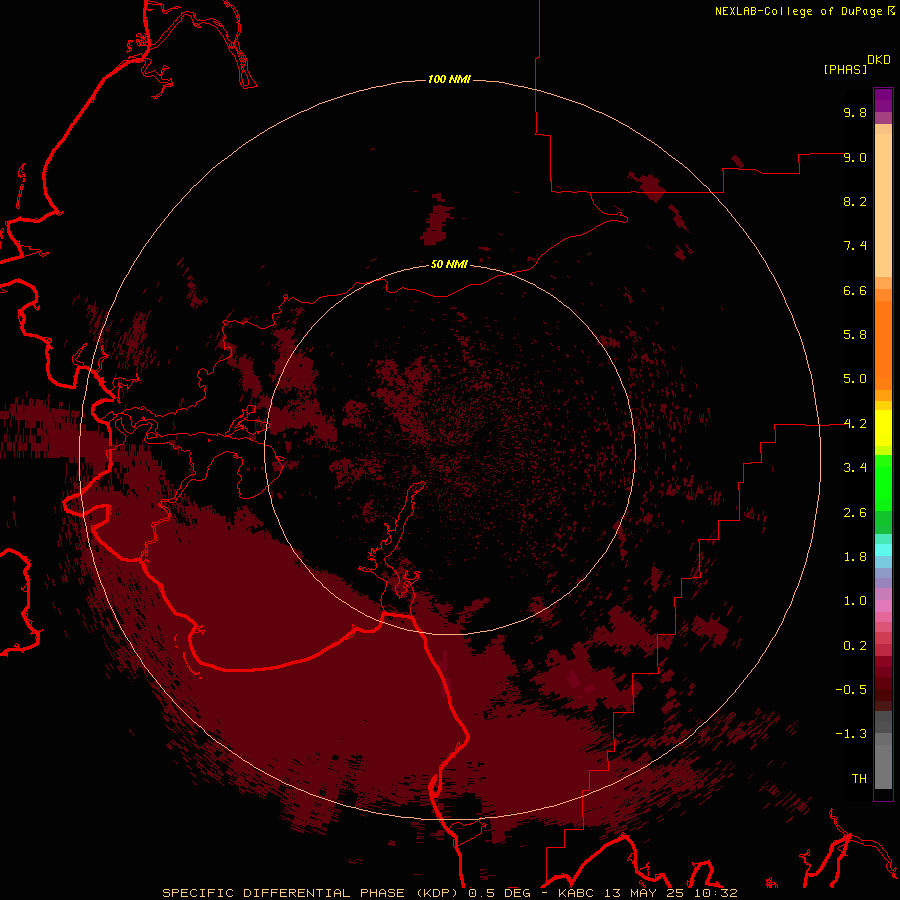This screenshot has height=900, width=900.
Task: Click the yellow segment of the color bar
Action: pyautogui.click(x=883, y=428)
